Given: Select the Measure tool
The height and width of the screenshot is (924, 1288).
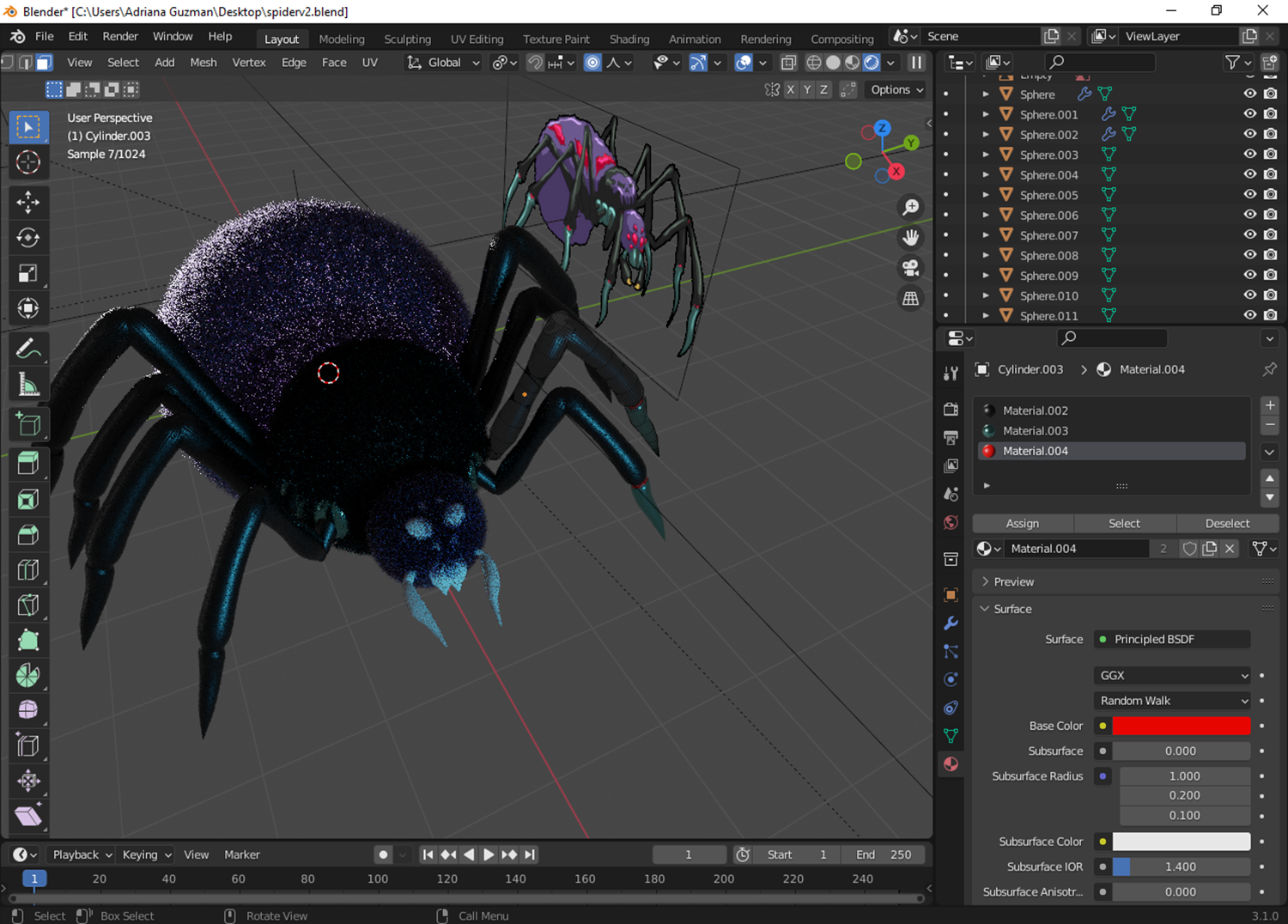Looking at the screenshot, I should coord(27,384).
